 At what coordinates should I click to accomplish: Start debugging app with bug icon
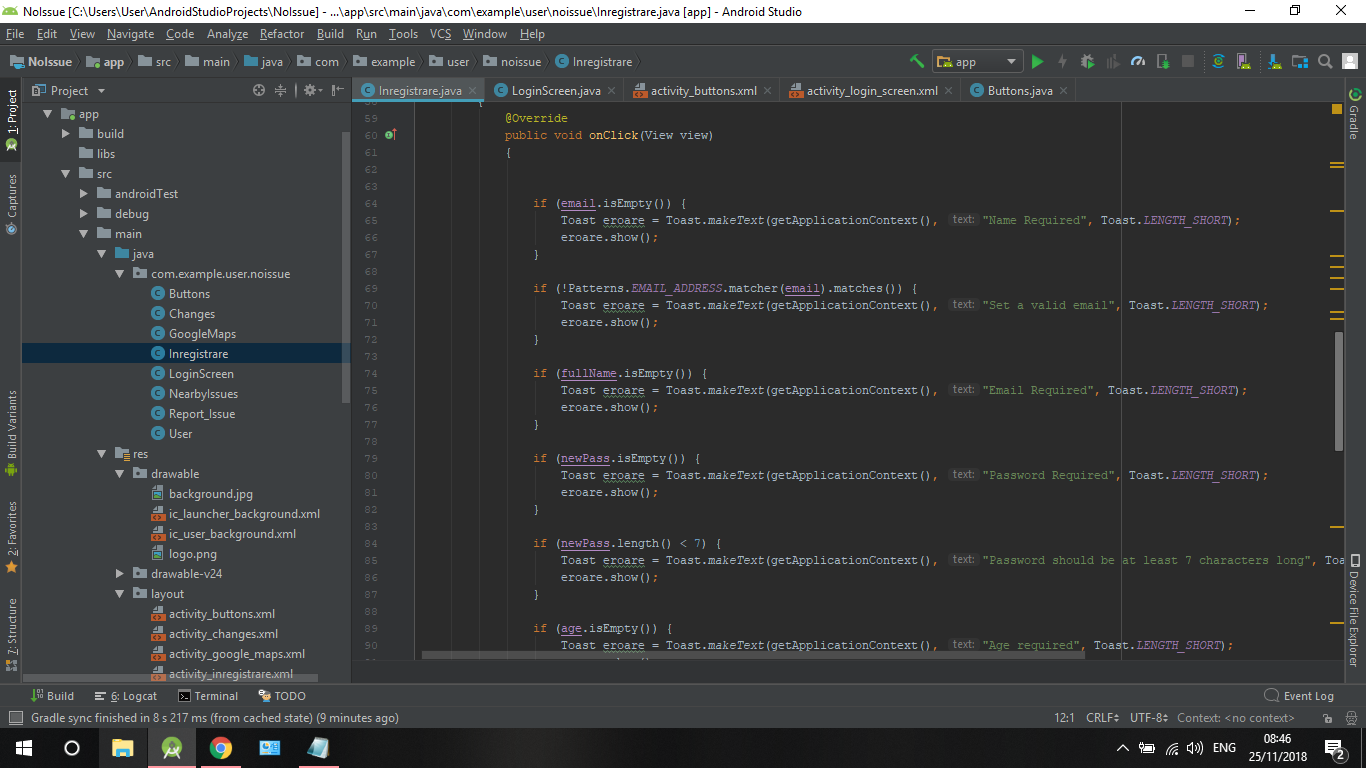1087,61
